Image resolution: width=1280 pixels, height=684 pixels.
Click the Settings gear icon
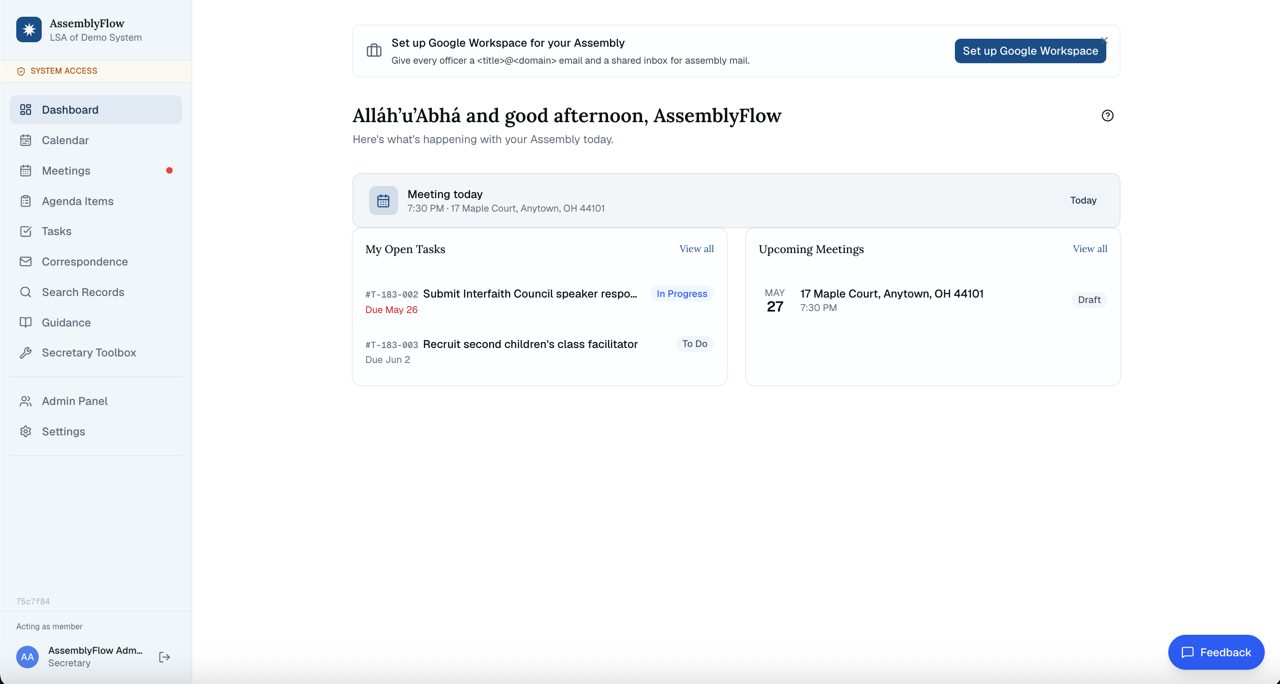pyautogui.click(x=26, y=432)
